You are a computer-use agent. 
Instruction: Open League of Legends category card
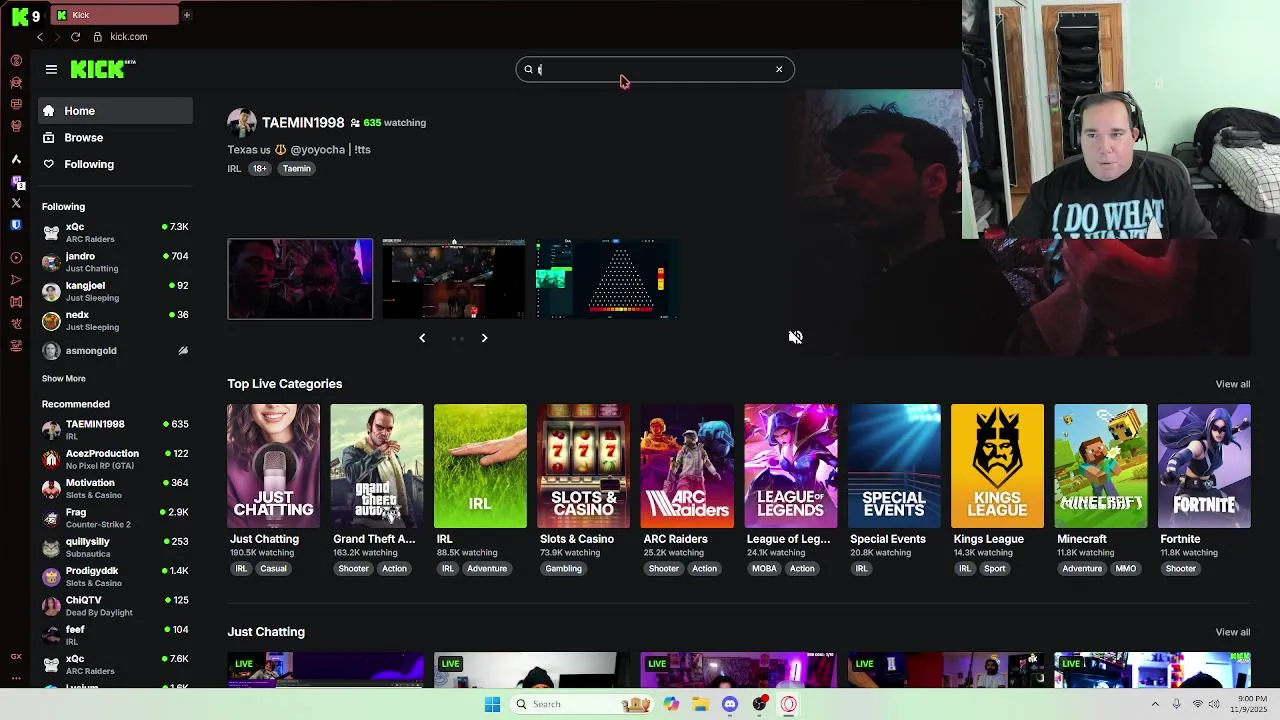(x=791, y=466)
